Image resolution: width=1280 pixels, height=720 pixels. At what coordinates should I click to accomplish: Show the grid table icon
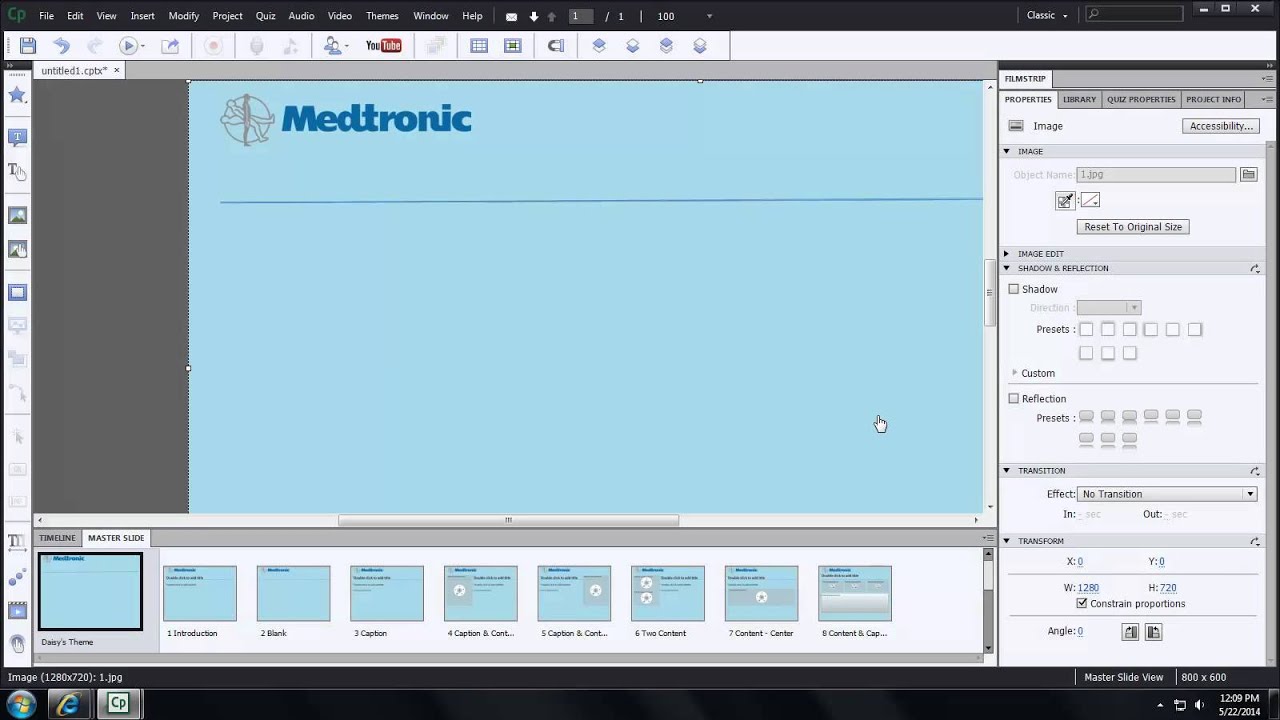[x=479, y=46]
